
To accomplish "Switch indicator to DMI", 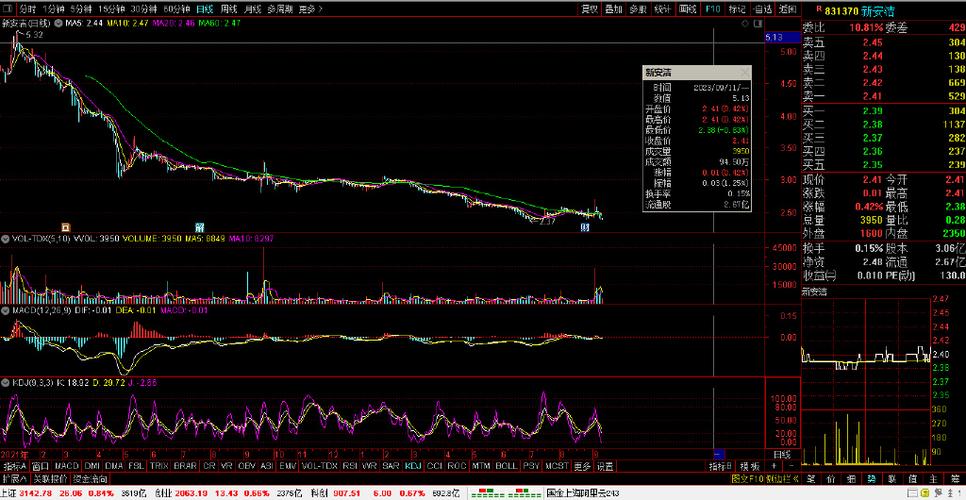I will click(92, 466).
